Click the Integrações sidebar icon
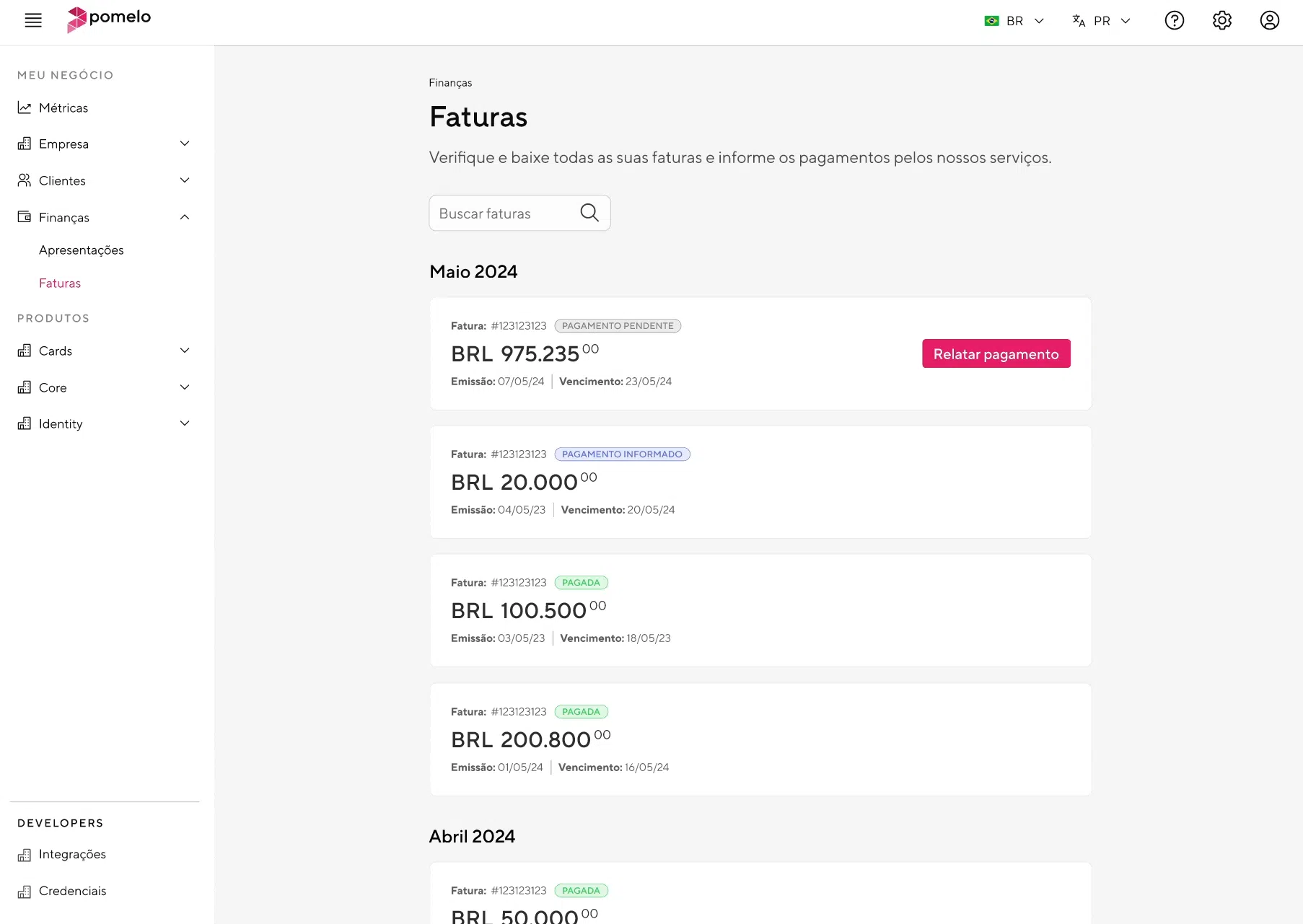The width and height of the screenshot is (1303, 924). click(25, 855)
